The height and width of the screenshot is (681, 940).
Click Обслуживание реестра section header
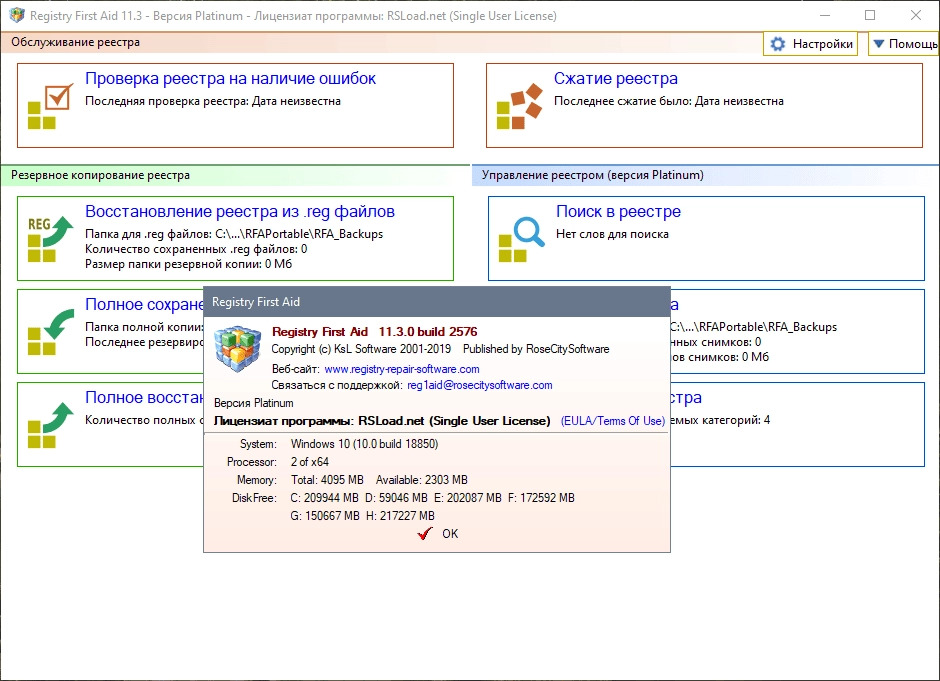pos(76,42)
